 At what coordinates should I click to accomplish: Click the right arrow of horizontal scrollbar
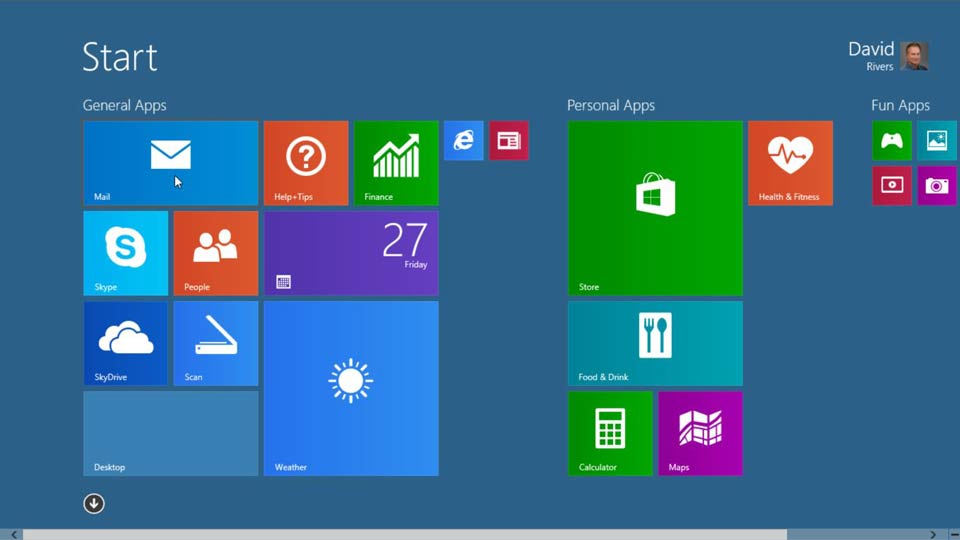point(933,534)
